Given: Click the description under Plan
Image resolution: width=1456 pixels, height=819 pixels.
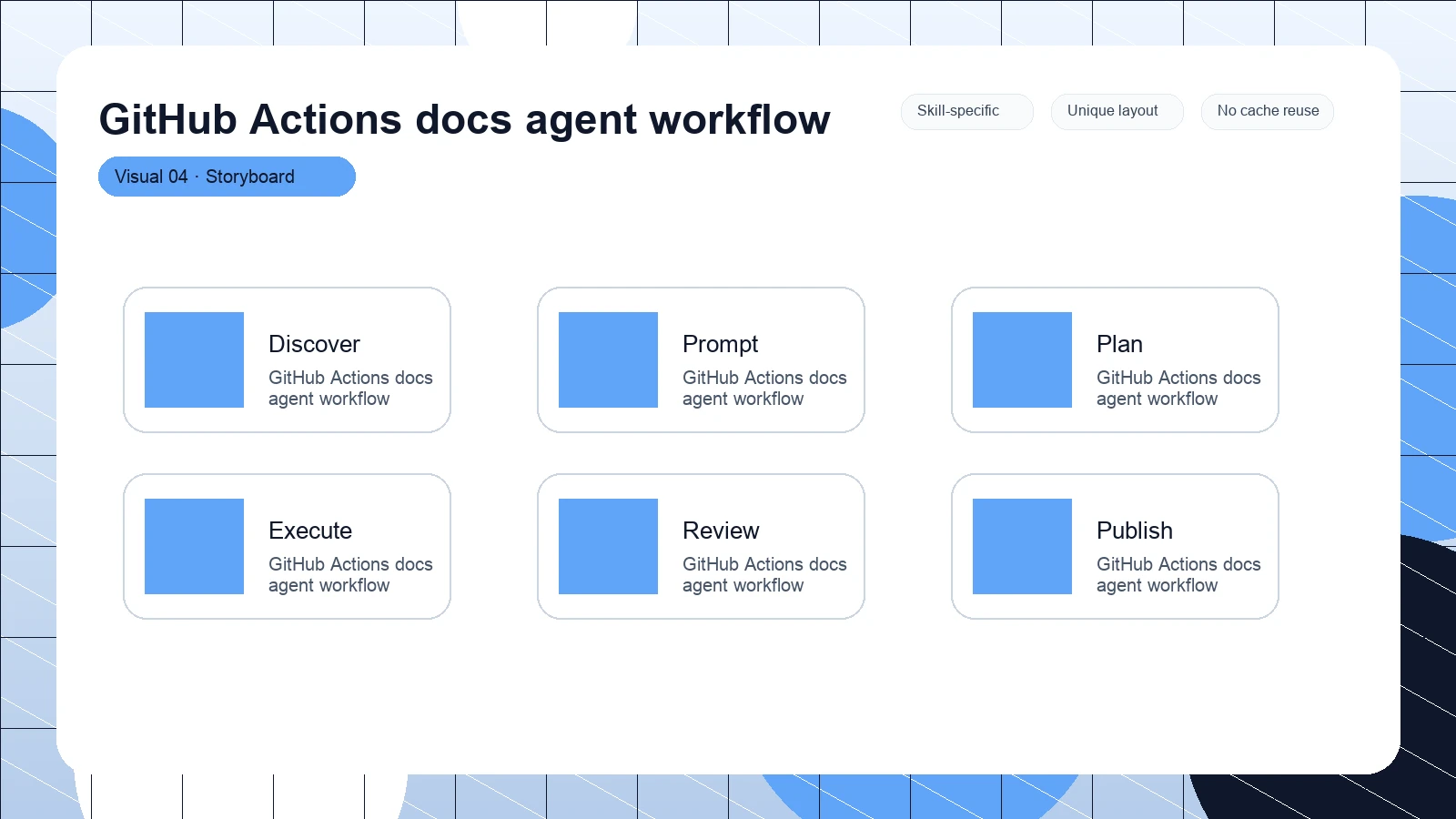Looking at the screenshot, I should [1178, 389].
